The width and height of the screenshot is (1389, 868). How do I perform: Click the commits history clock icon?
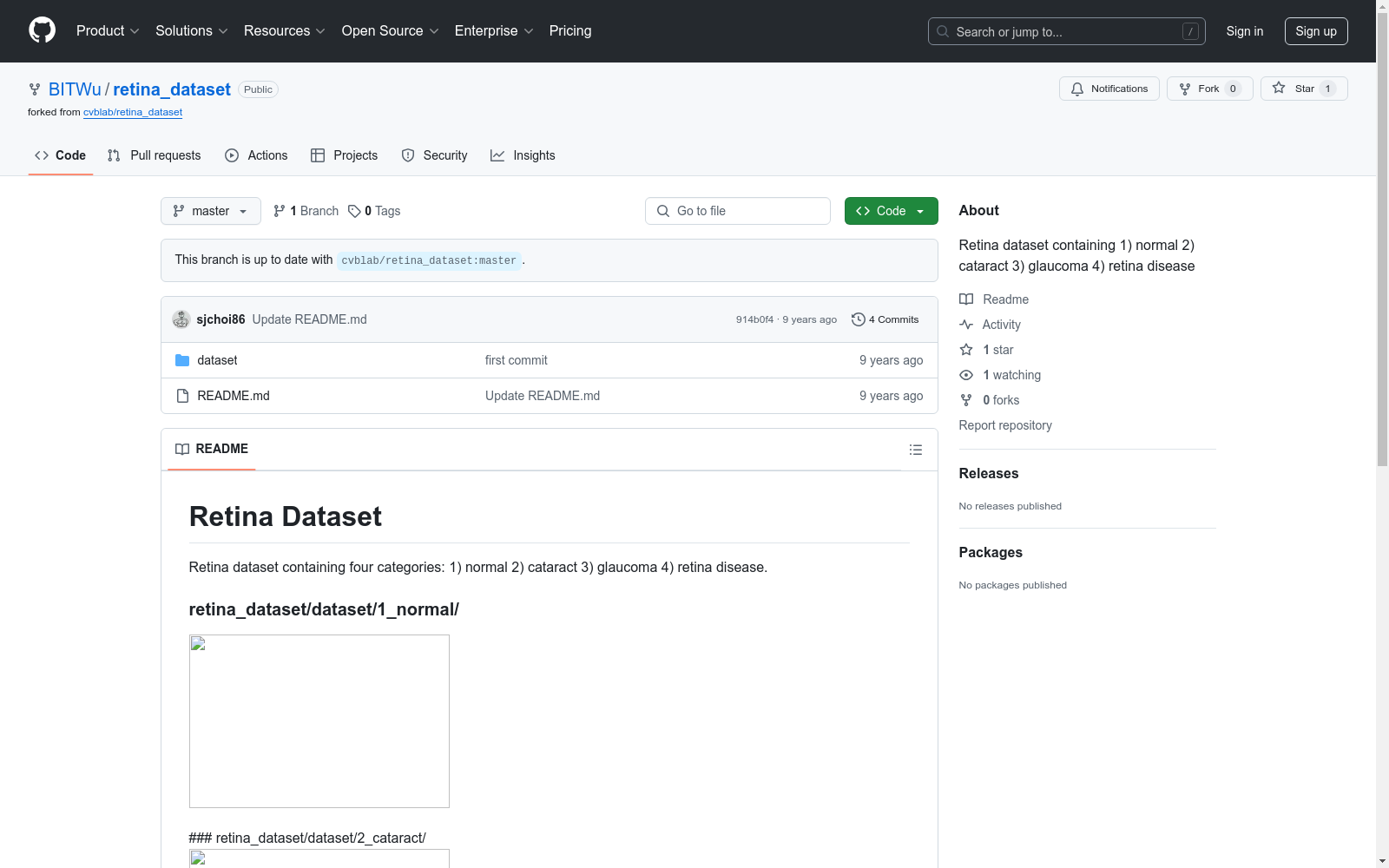[x=859, y=319]
